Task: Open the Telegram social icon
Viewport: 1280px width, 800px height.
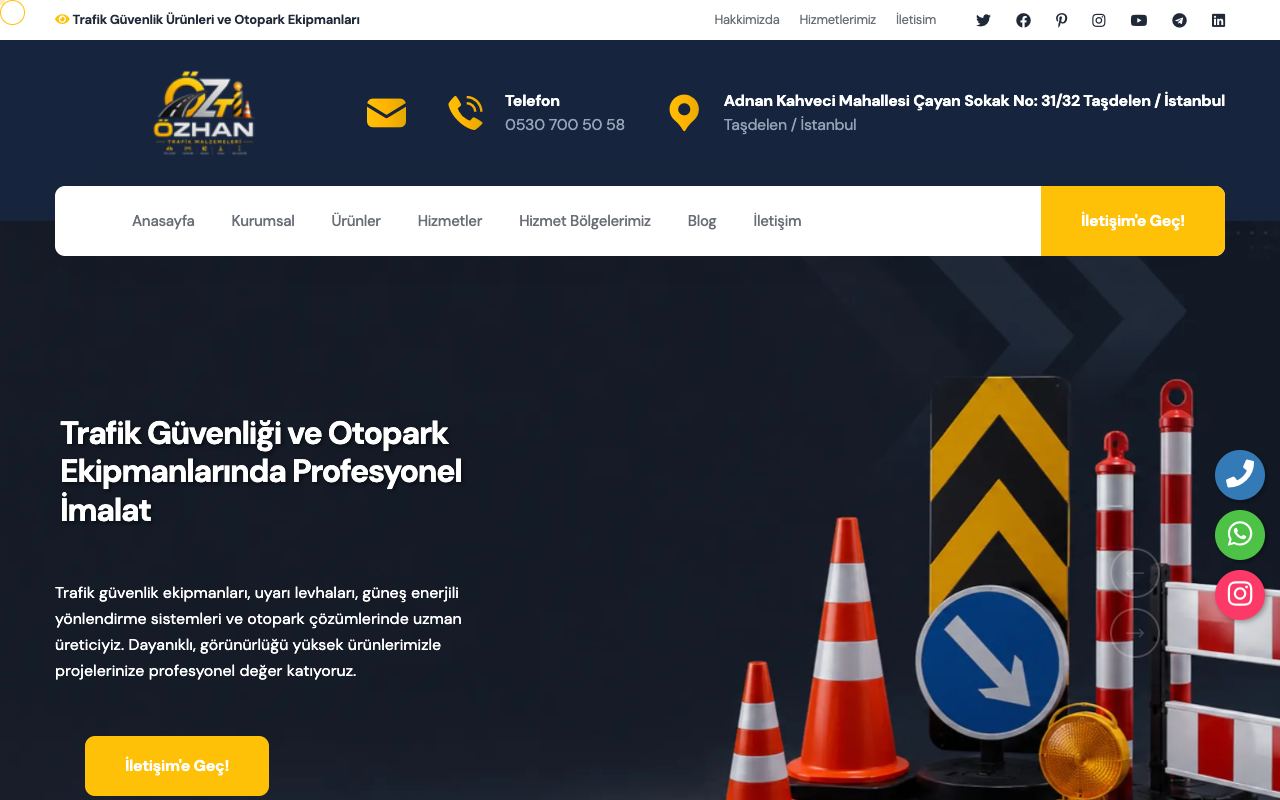Action: tap(1179, 20)
